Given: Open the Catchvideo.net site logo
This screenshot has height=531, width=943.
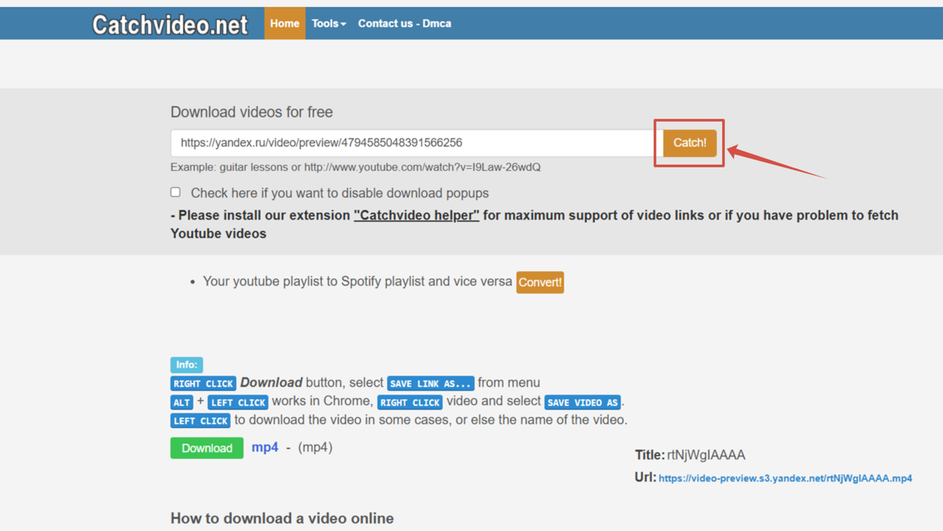Looking at the screenshot, I should point(170,25).
